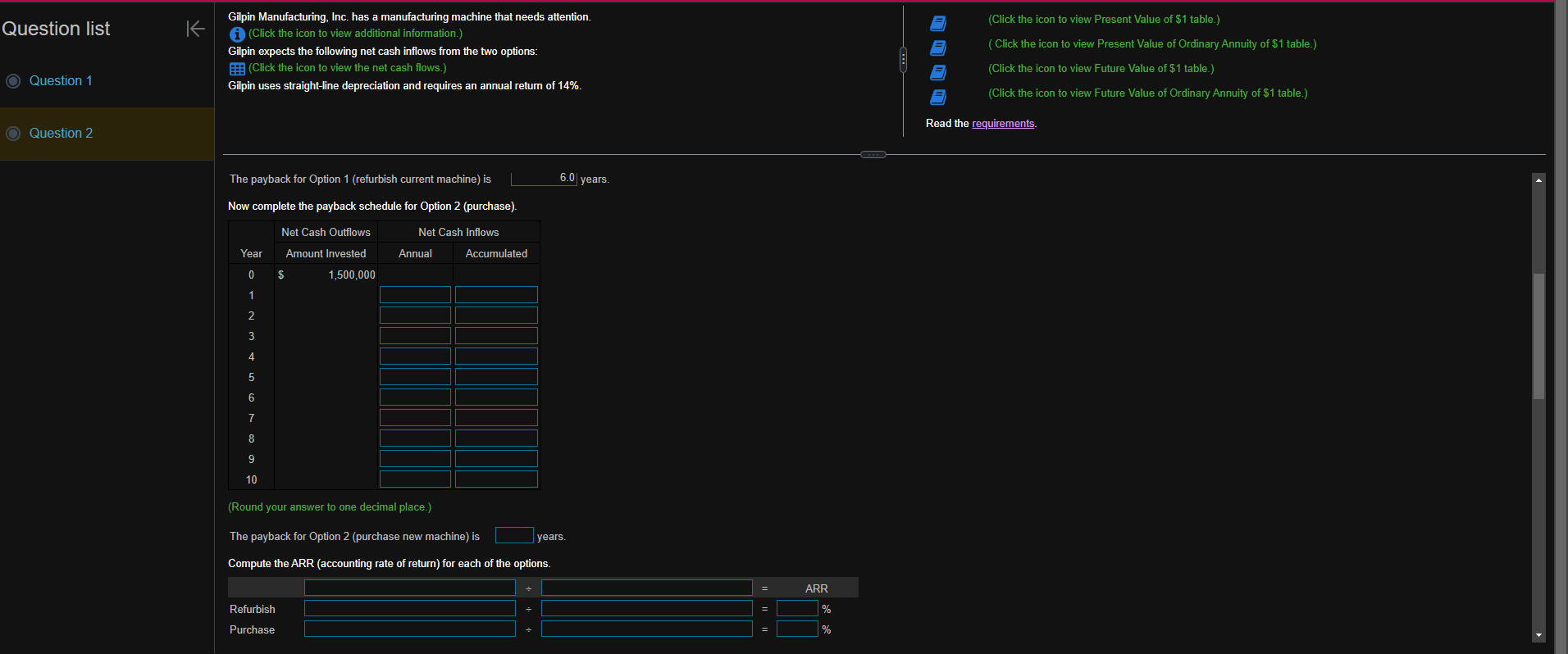Click the Future Value of $1 table text
Image resolution: width=1568 pixels, height=654 pixels.
(x=1101, y=68)
